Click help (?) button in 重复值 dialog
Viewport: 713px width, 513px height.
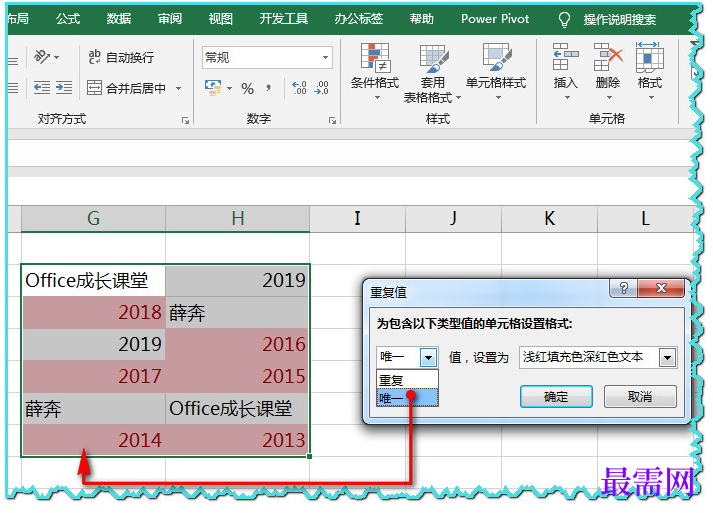coord(623,288)
